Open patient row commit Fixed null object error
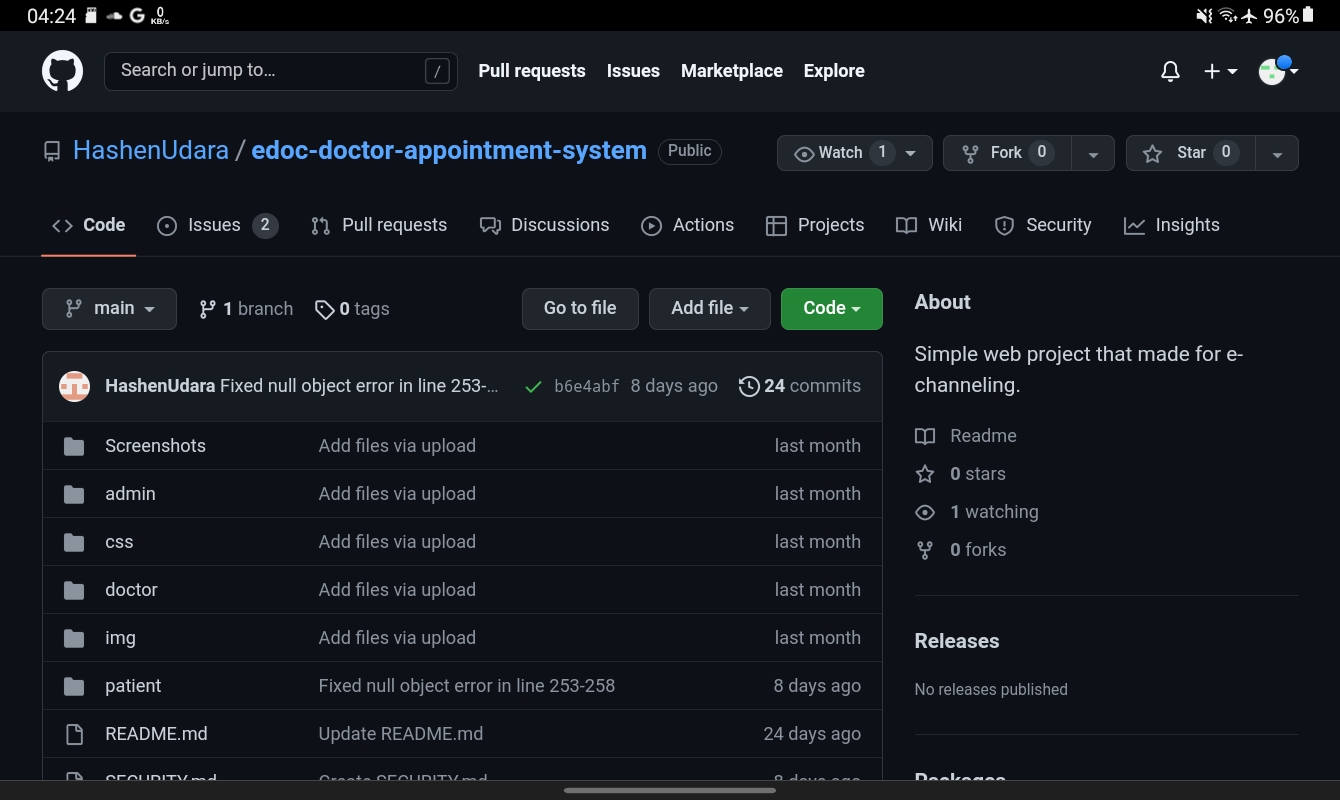The width and height of the screenshot is (1340, 800). pyautogui.click(x=467, y=686)
